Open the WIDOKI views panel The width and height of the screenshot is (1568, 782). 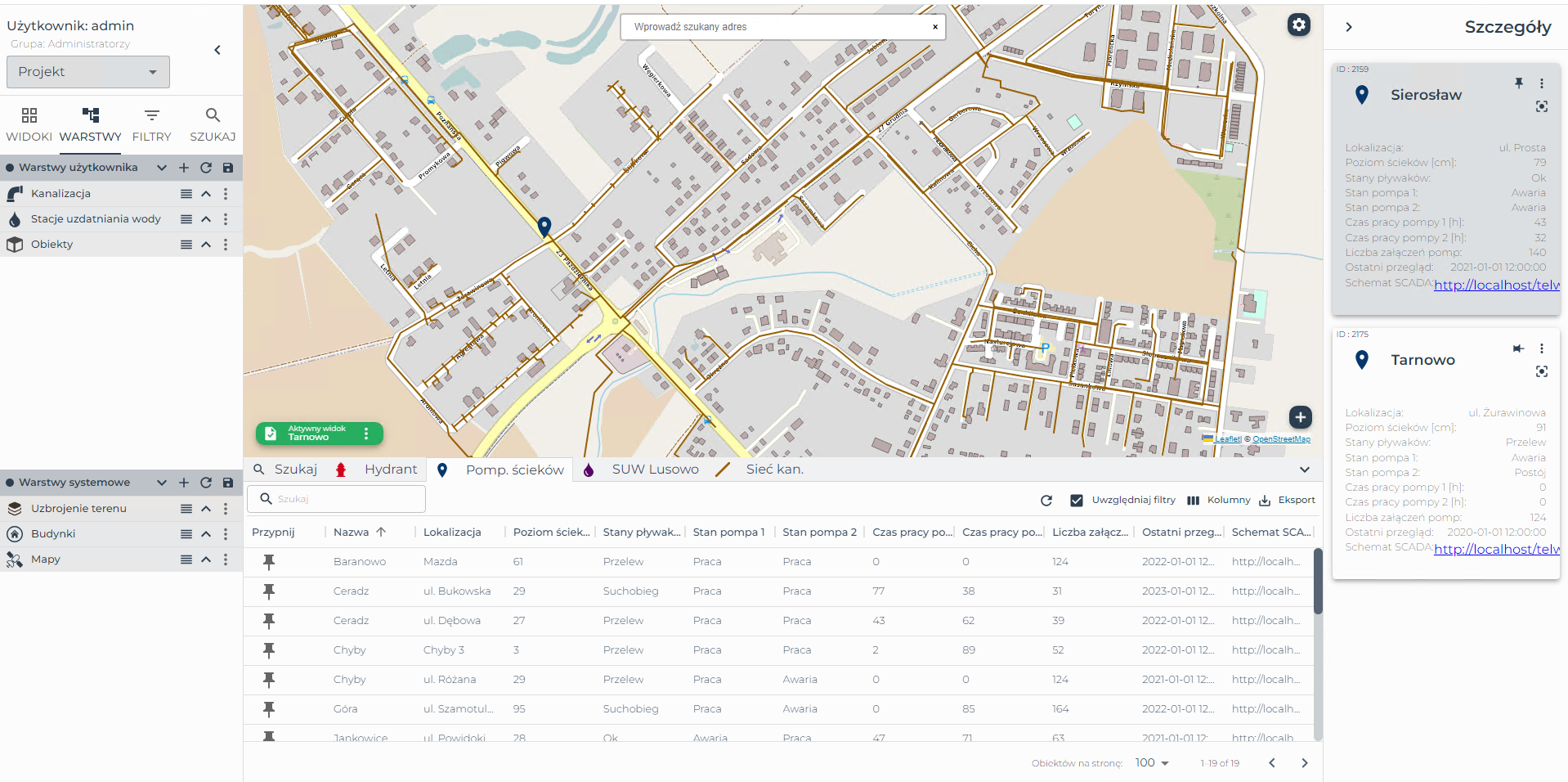pos(29,124)
